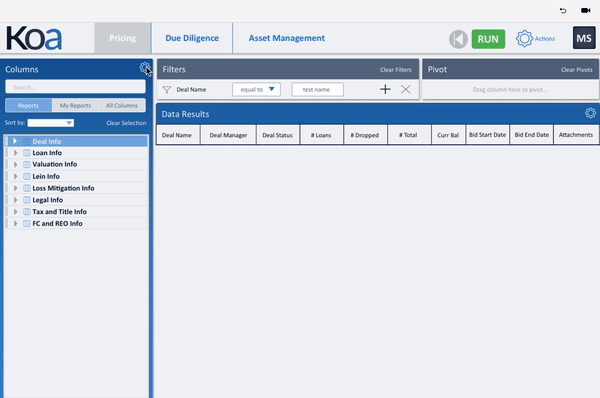Open the 'equal to' operator dropdown

tap(256, 90)
